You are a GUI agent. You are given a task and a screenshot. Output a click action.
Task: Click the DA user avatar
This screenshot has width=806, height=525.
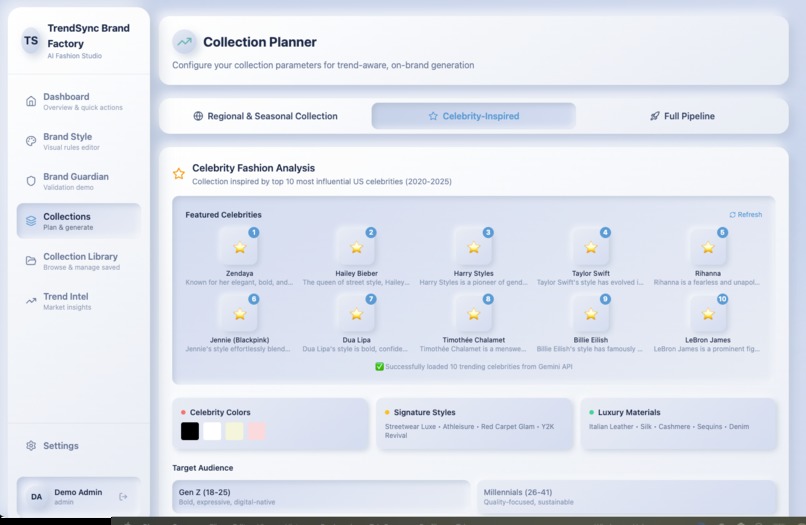click(x=36, y=497)
